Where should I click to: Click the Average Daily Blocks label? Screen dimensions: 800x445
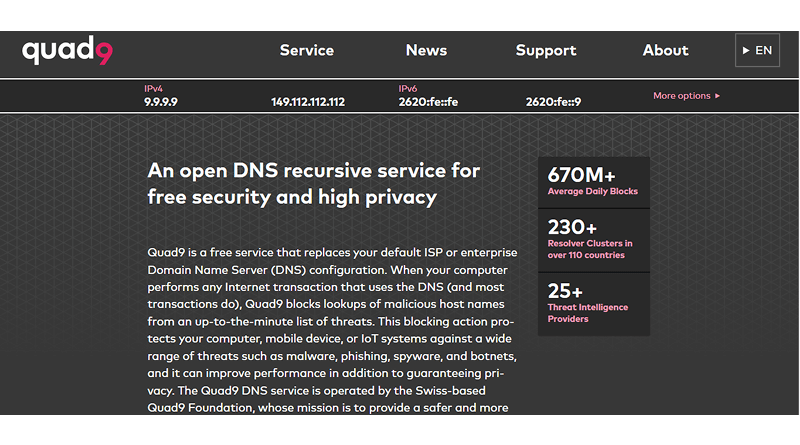click(592, 191)
